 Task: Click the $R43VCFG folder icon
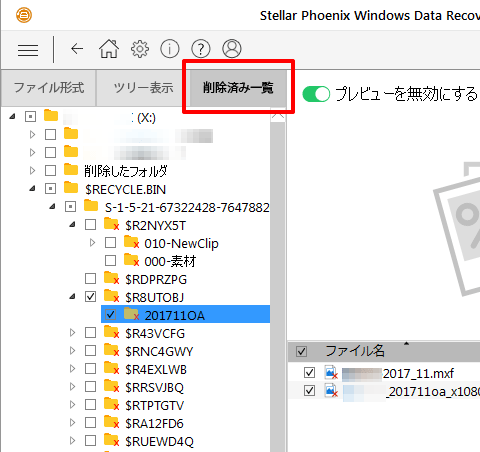[x=111, y=332]
